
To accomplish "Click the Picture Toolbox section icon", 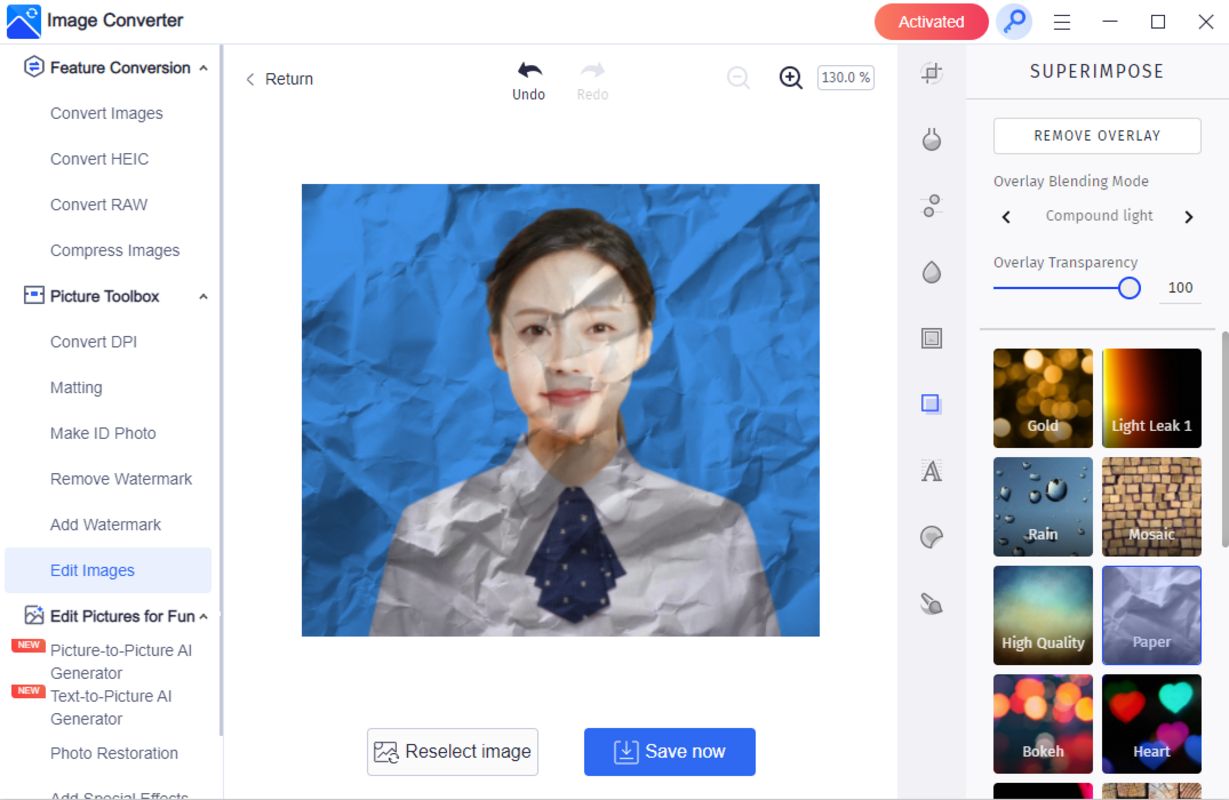I will point(33,295).
